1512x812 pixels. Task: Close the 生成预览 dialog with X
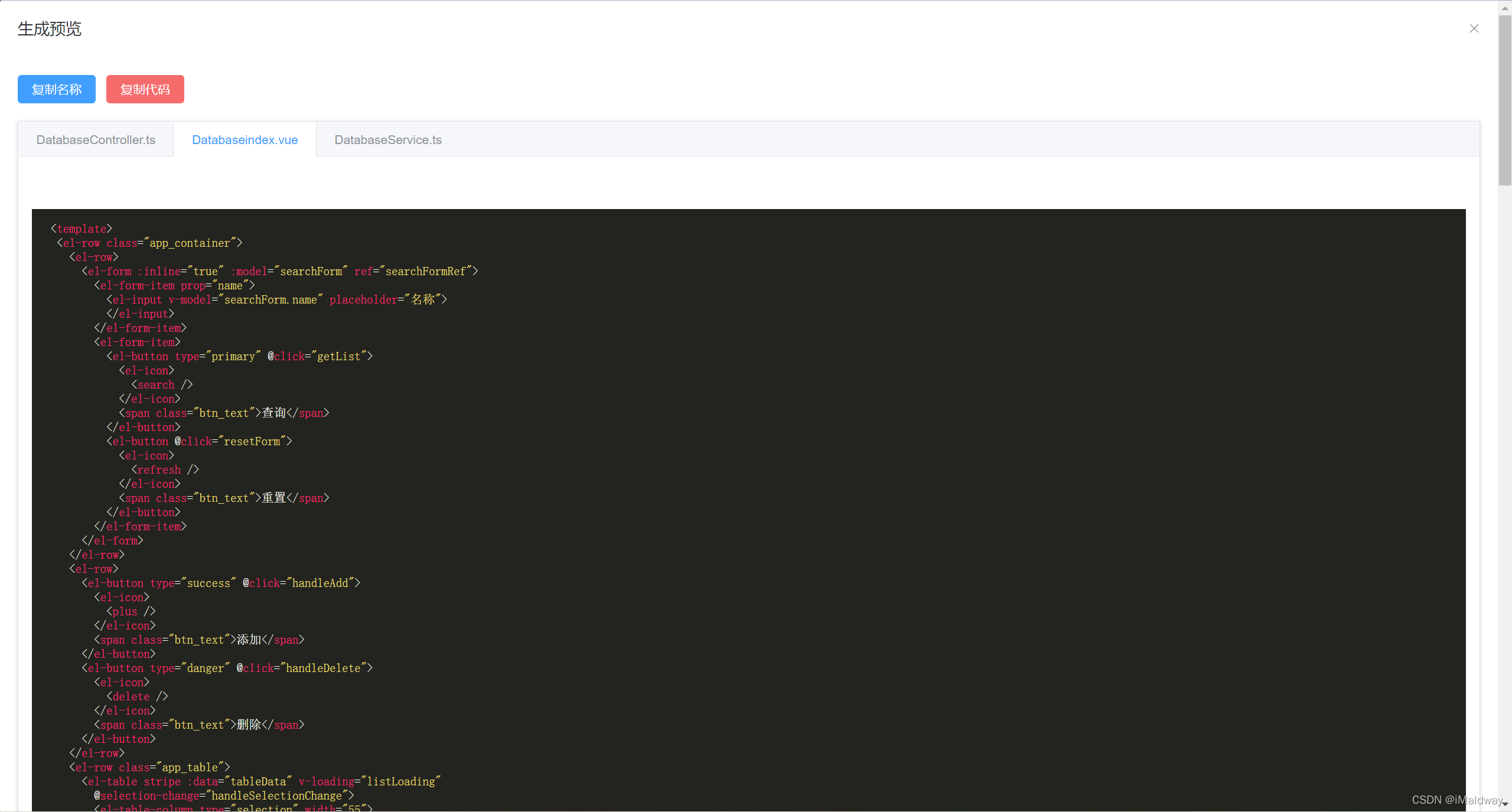(x=1474, y=28)
